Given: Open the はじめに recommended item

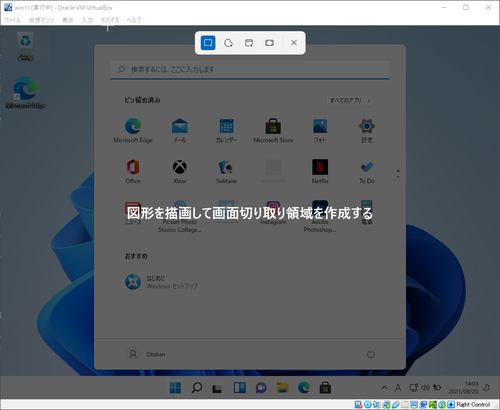Looking at the screenshot, I should pos(162,282).
